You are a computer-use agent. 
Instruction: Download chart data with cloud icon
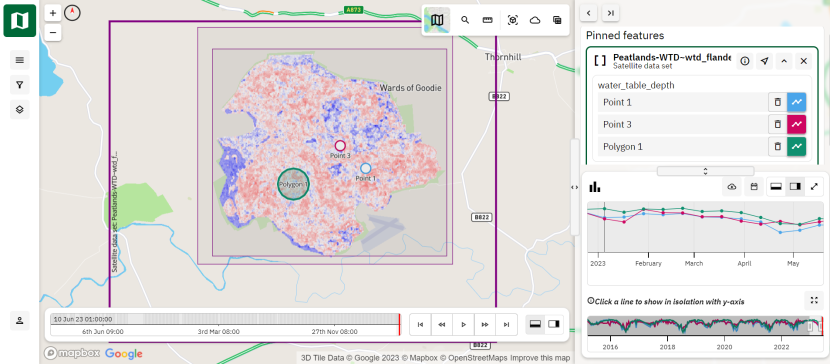732,186
